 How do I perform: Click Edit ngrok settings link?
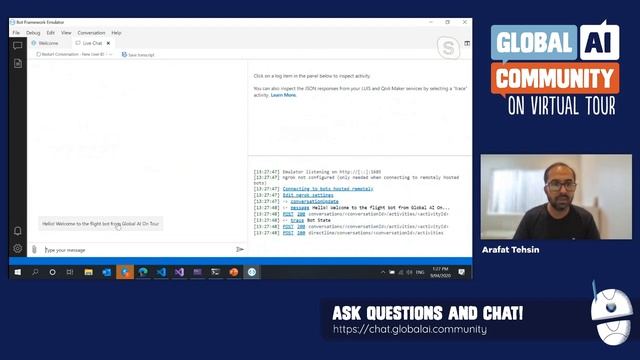(x=308, y=195)
